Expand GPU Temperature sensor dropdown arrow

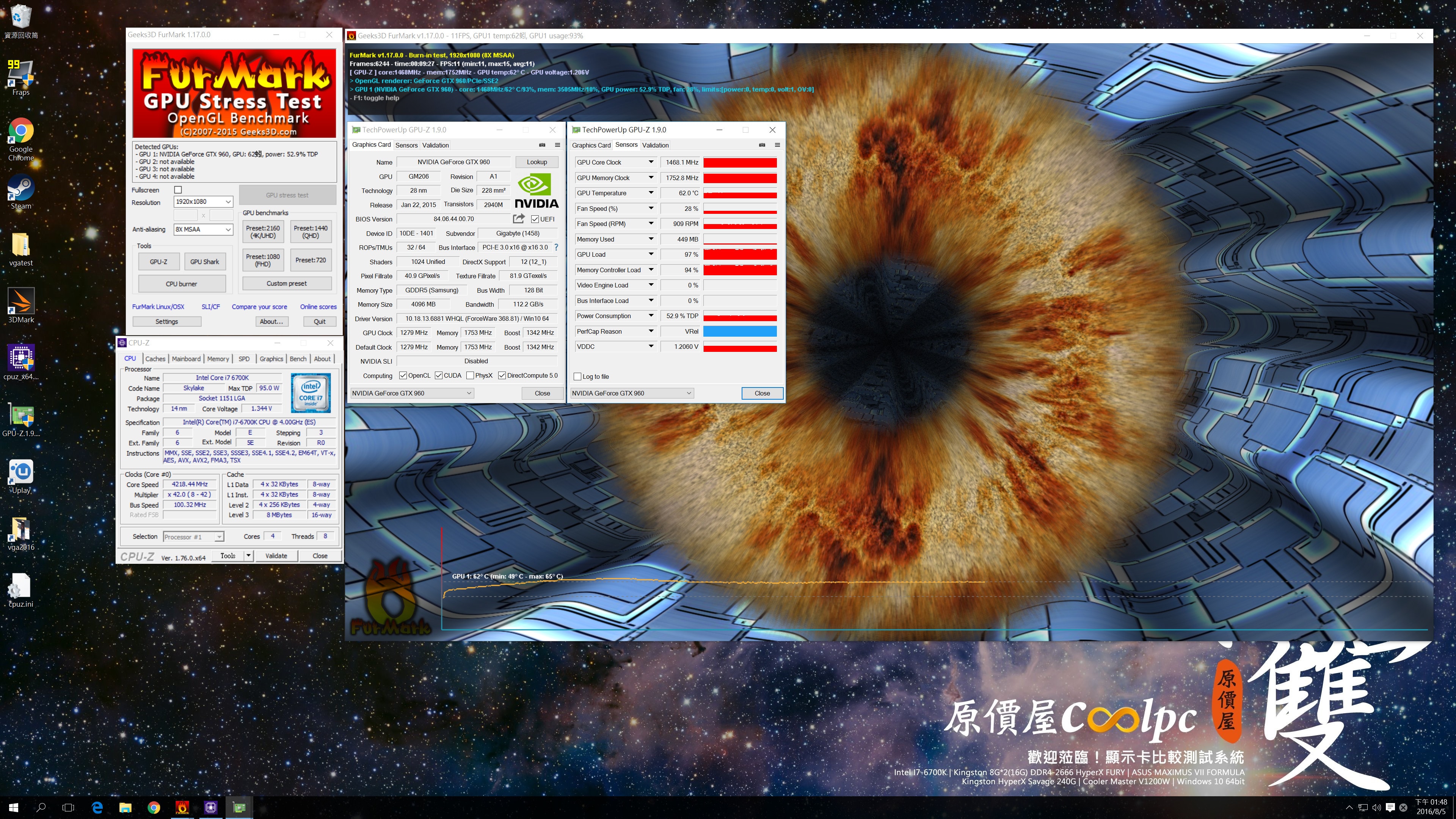point(651,193)
